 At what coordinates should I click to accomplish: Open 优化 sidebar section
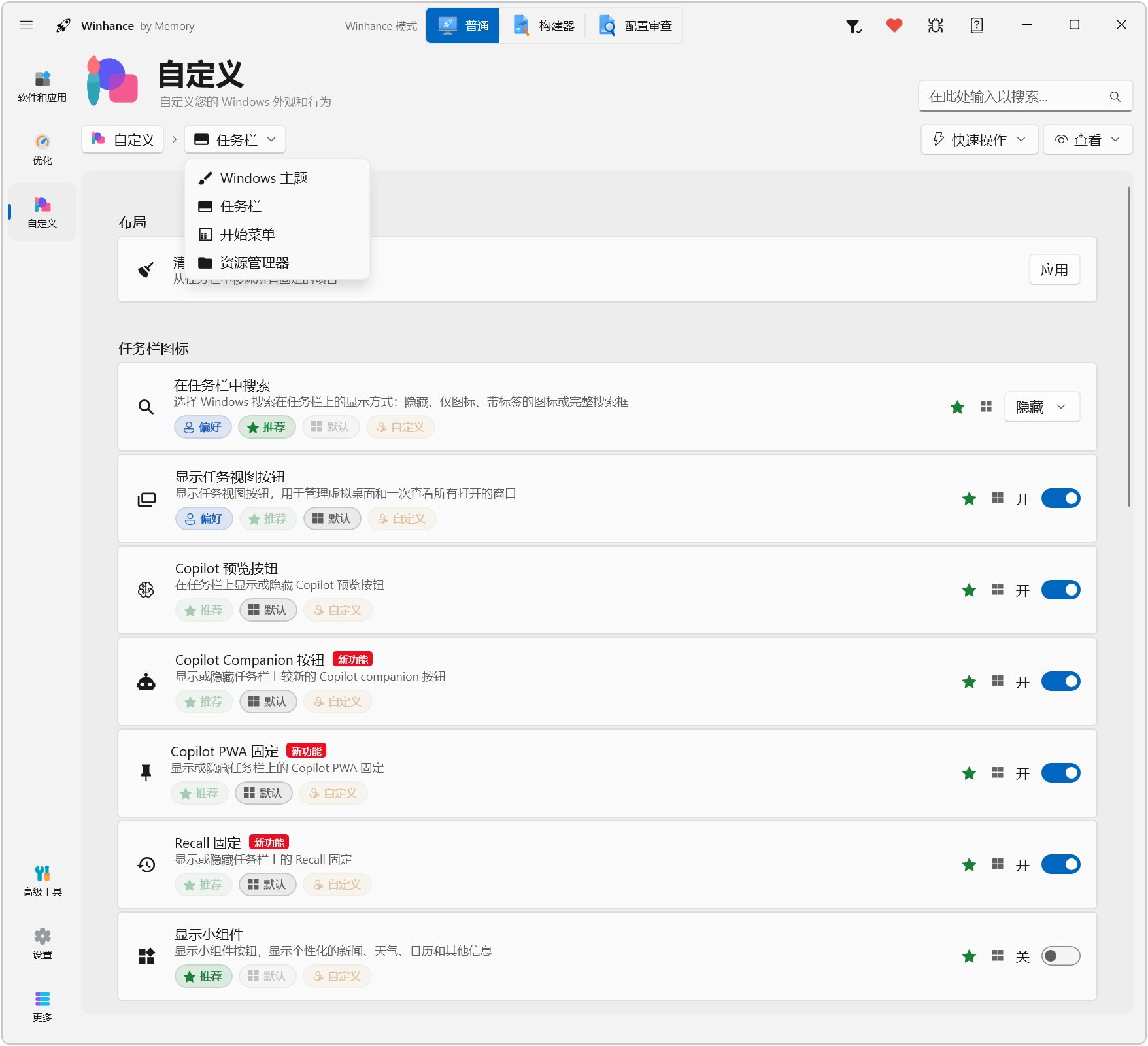pos(42,150)
